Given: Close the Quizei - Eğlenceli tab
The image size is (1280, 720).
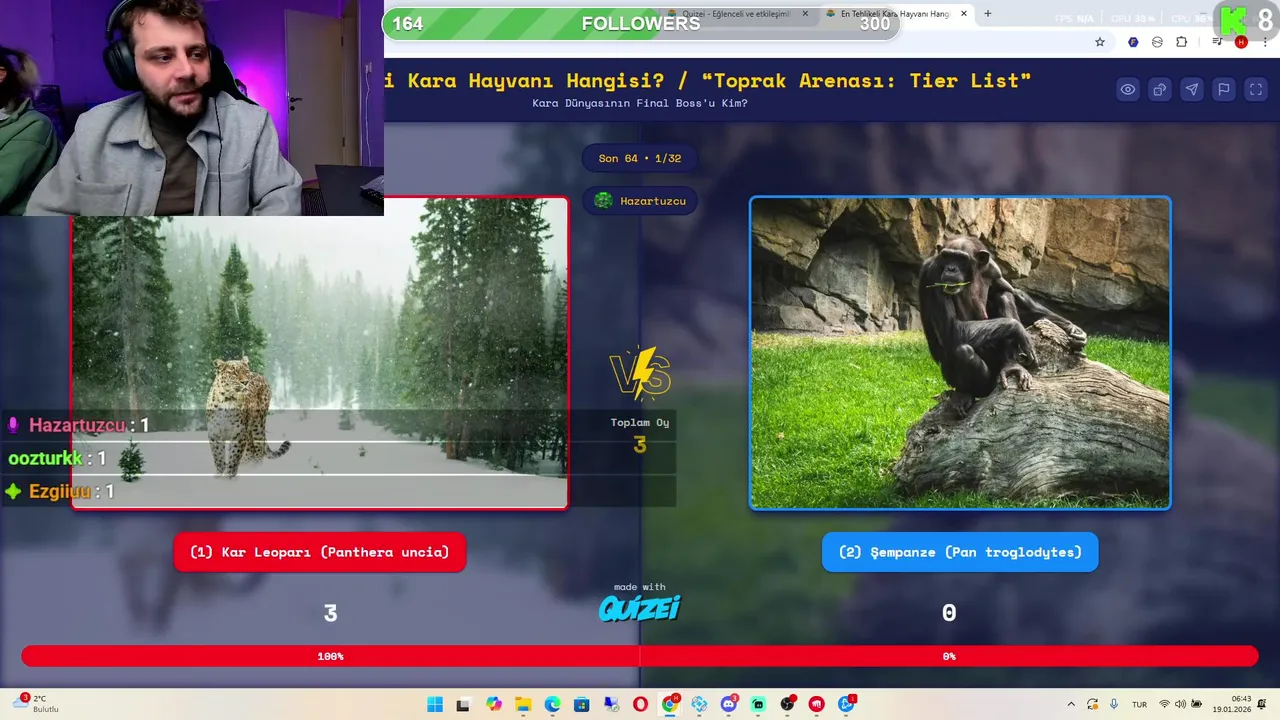Looking at the screenshot, I should click(x=805, y=14).
